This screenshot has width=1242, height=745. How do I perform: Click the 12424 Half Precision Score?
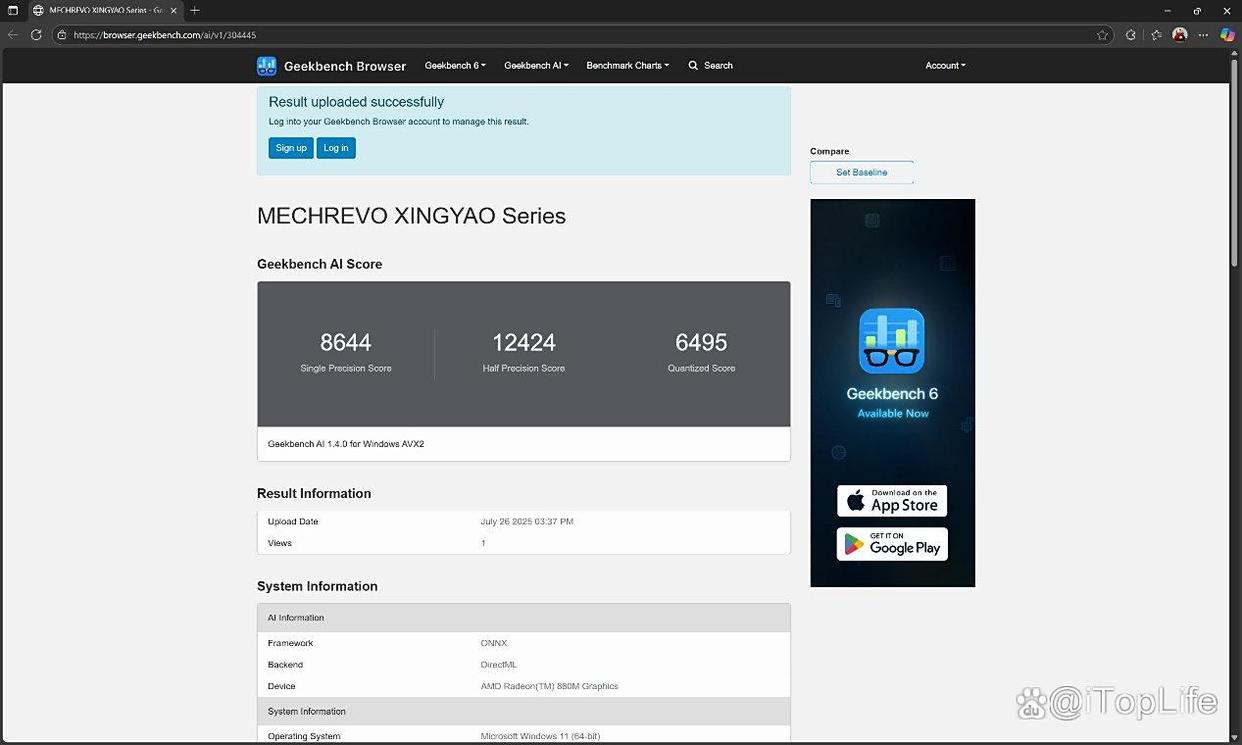524,343
